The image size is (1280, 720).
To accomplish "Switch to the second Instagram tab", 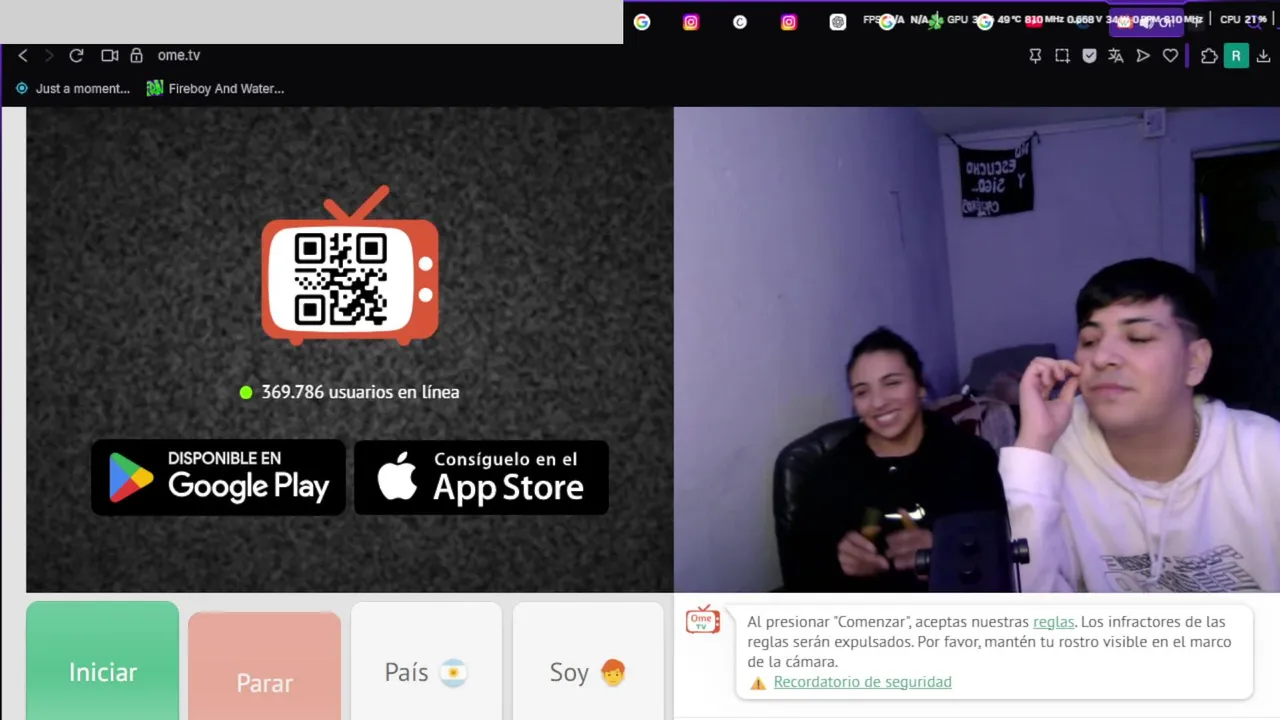I will (789, 22).
